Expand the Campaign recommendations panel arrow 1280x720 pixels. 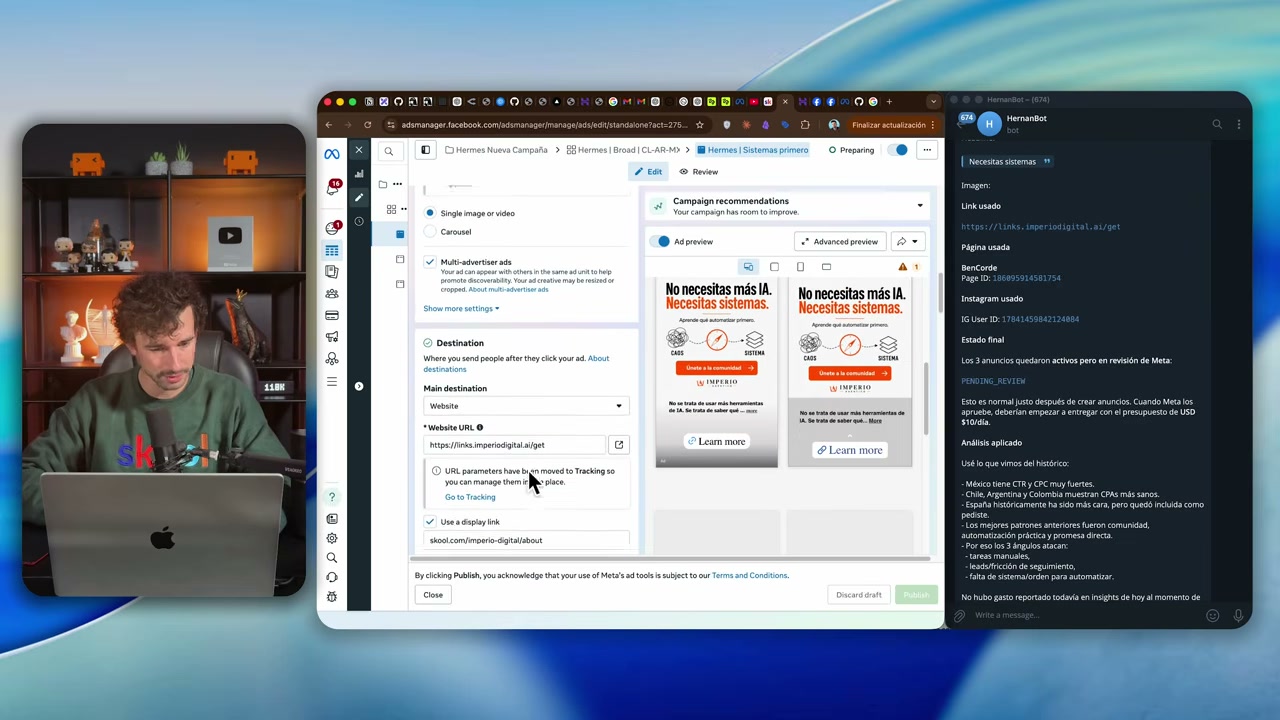pyautogui.click(x=920, y=206)
